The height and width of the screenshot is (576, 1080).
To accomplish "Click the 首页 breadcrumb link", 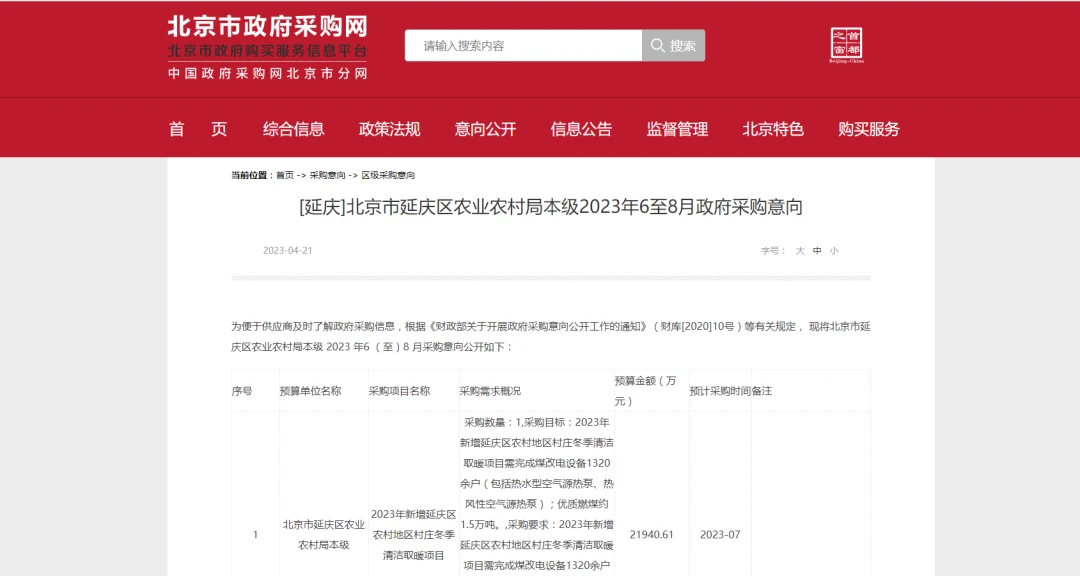I will [x=285, y=175].
